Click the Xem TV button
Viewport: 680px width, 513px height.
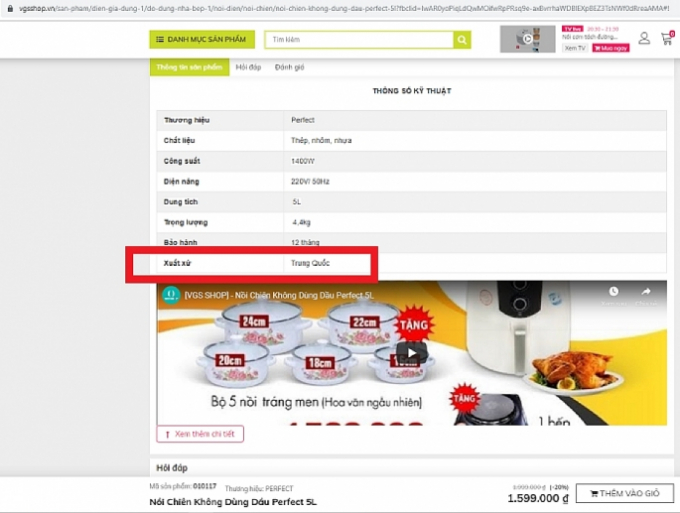tap(574, 47)
